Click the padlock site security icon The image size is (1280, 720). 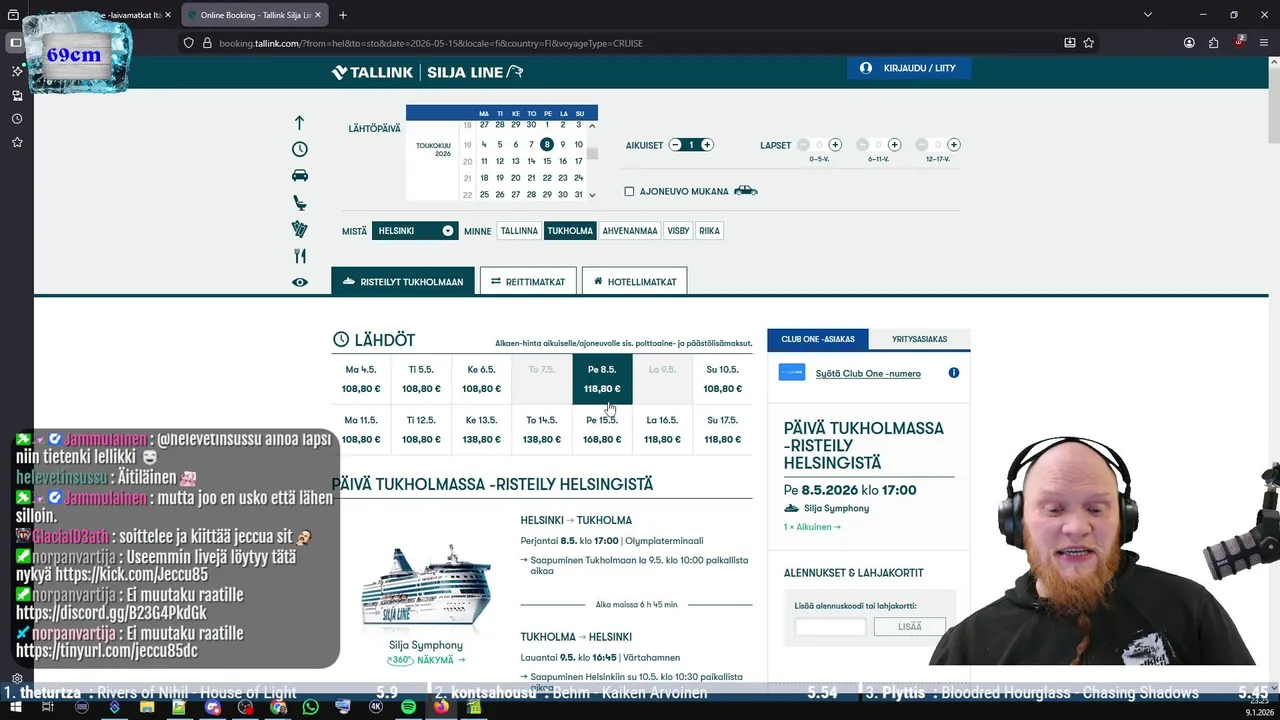point(208,43)
